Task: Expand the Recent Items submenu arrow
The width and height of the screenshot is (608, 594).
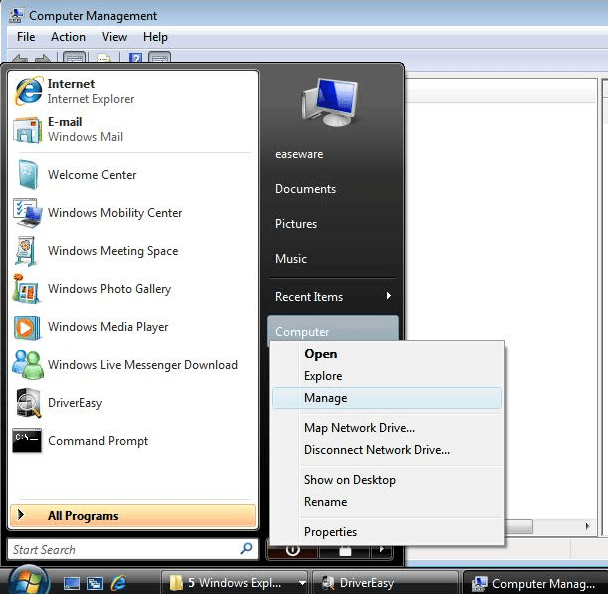Action: pyautogui.click(x=389, y=296)
